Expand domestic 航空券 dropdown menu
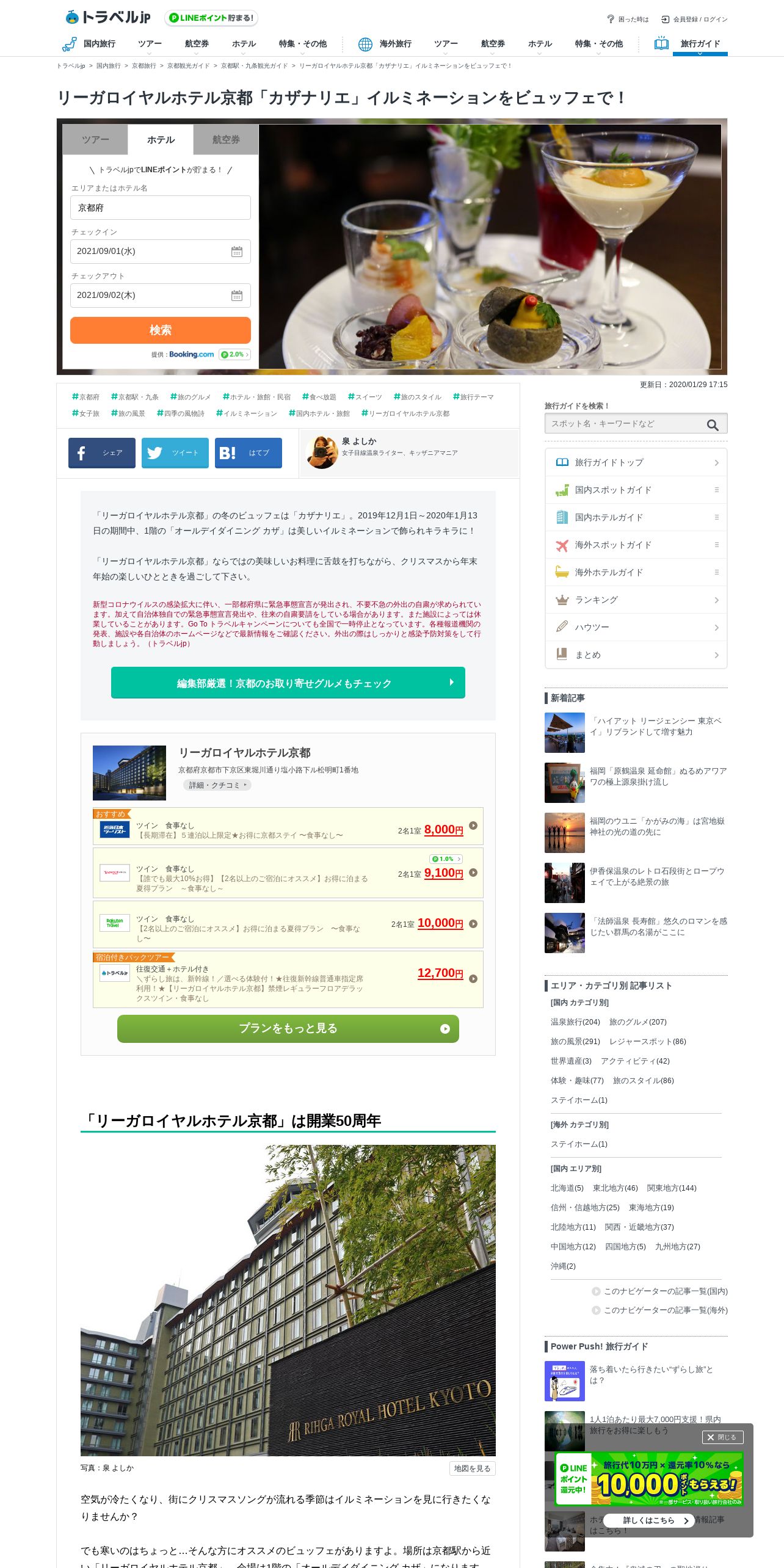The height and width of the screenshot is (1568, 784). click(x=197, y=45)
